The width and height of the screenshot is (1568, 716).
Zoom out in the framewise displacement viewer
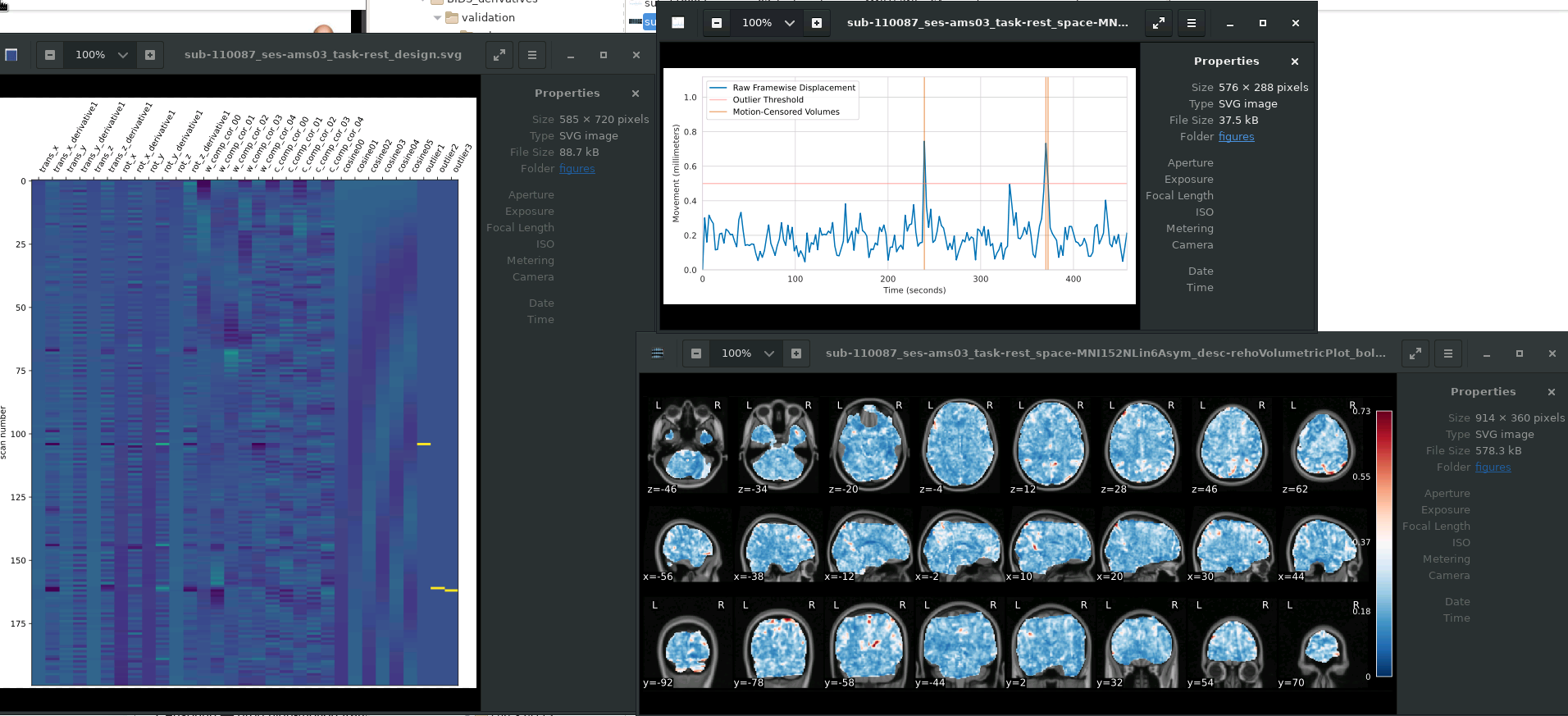[x=717, y=23]
